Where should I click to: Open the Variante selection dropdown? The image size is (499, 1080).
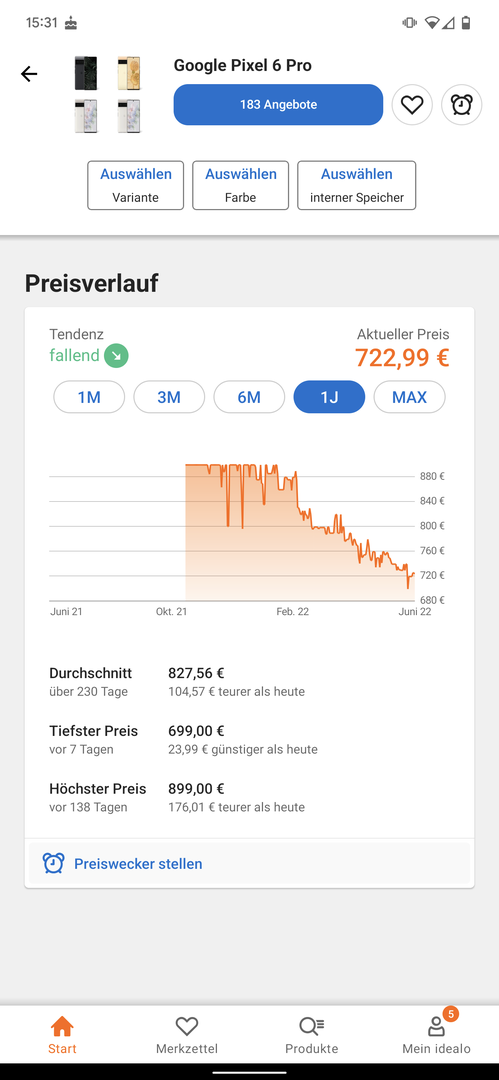point(136,185)
